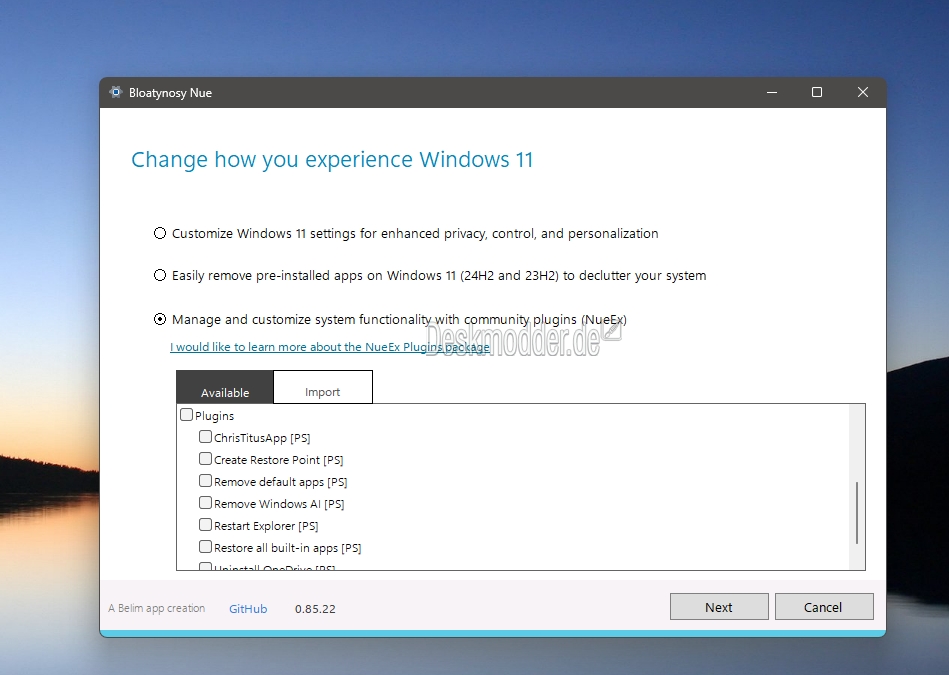The image size is (949, 675).
Task: Check the Create Restore Point [PS] plugin
Action: [205, 459]
